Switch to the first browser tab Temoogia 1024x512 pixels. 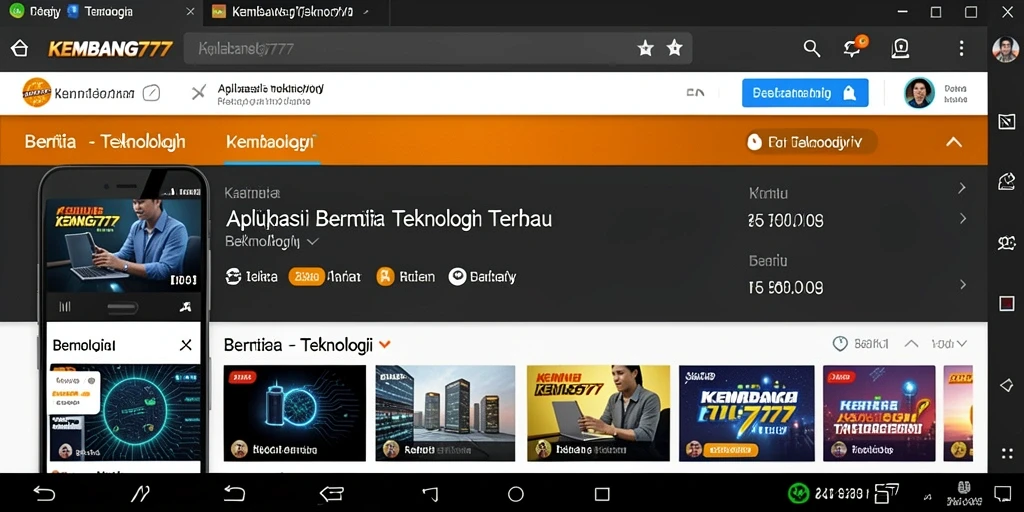[100, 12]
